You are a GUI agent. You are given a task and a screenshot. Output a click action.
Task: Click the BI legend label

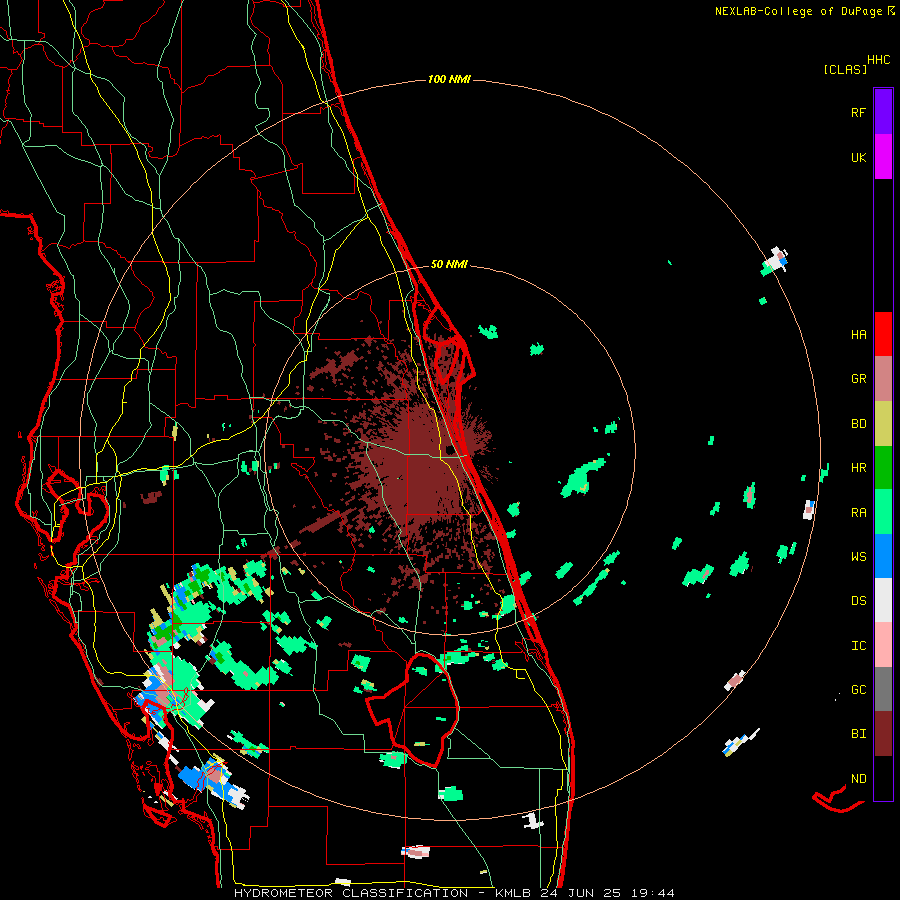click(858, 734)
